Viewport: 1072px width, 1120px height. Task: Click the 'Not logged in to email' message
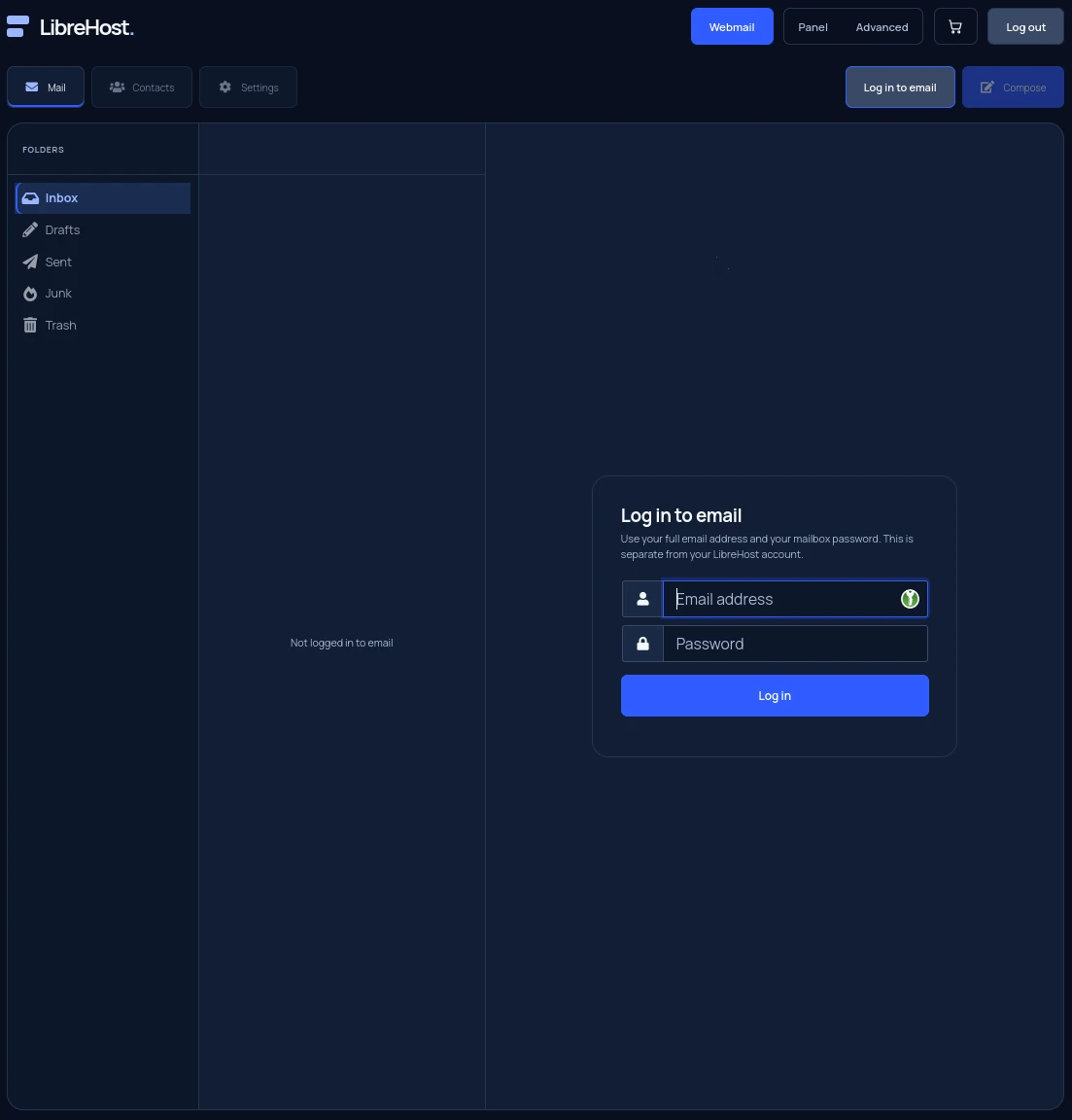click(x=341, y=643)
